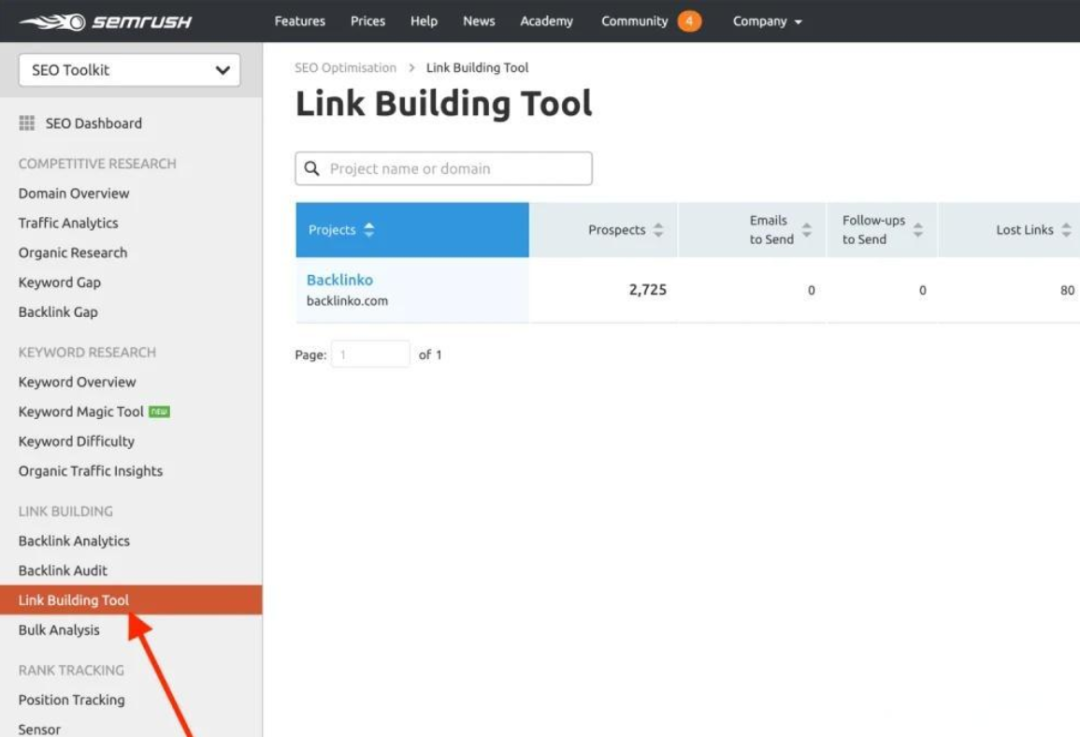Click the project name search field
The width and height of the screenshot is (1080, 737).
click(x=455, y=169)
